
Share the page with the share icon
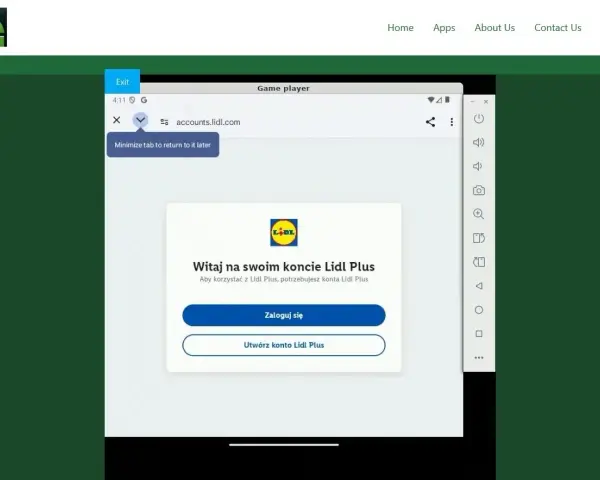point(430,122)
